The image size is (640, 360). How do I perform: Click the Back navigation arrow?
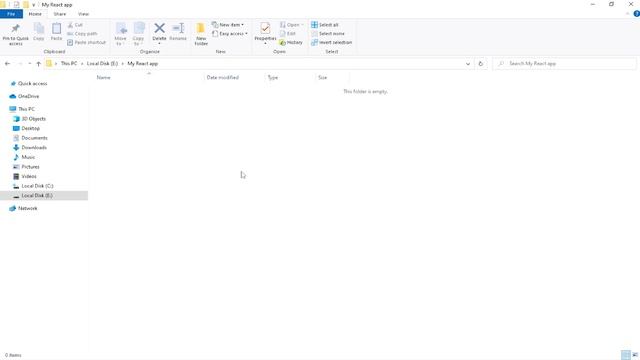pos(7,64)
